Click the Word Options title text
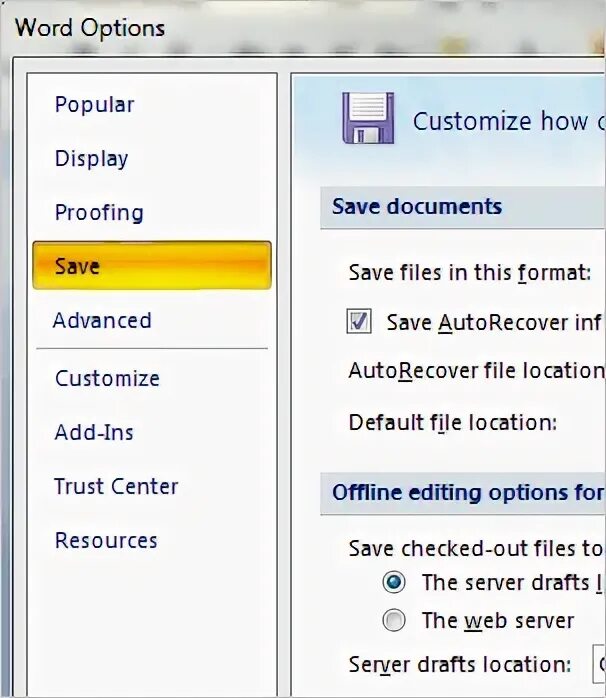The width and height of the screenshot is (606, 698). [x=90, y=28]
